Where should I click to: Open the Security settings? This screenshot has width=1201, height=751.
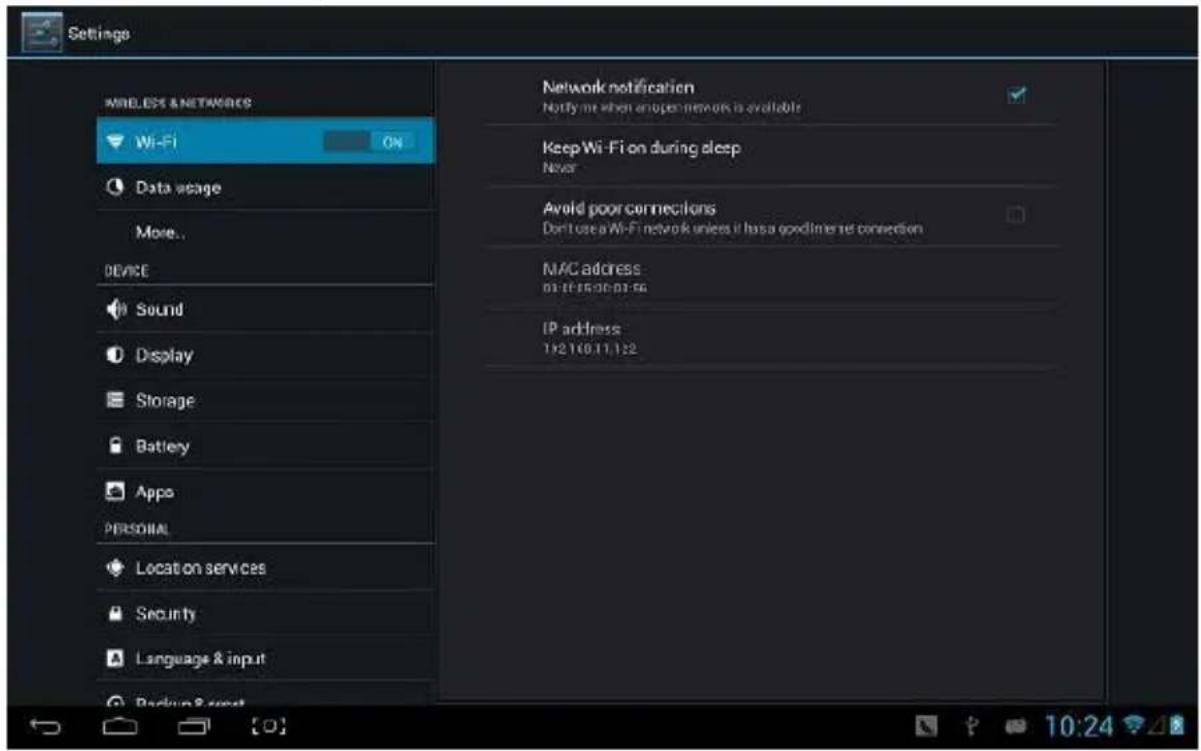(266, 614)
